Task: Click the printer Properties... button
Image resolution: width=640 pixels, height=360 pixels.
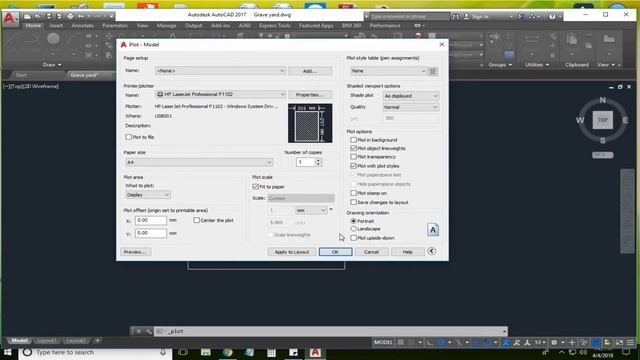Action: click(310, 95)
